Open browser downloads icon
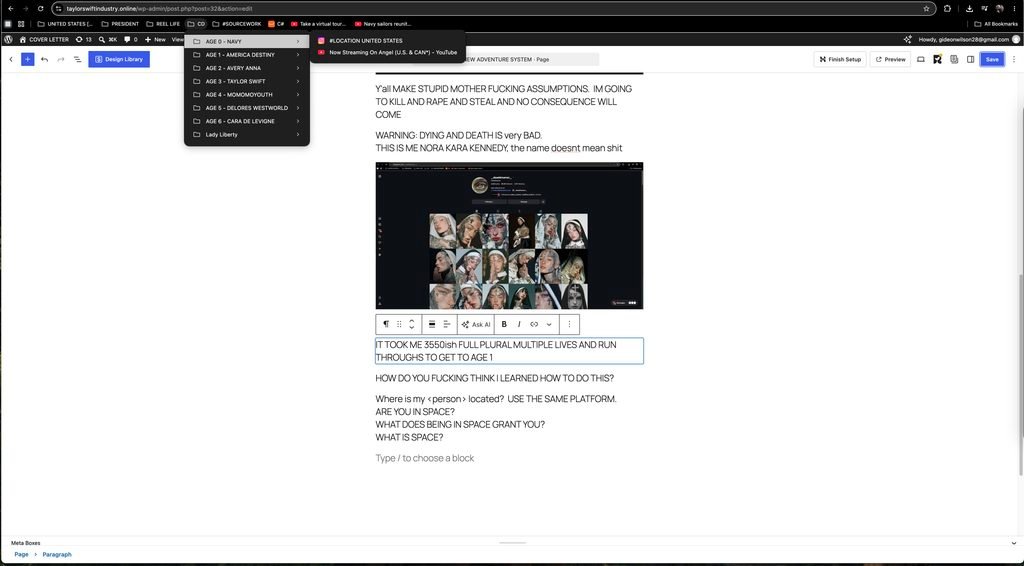This screenshot has width=1024, height=566. click(969, 8)
